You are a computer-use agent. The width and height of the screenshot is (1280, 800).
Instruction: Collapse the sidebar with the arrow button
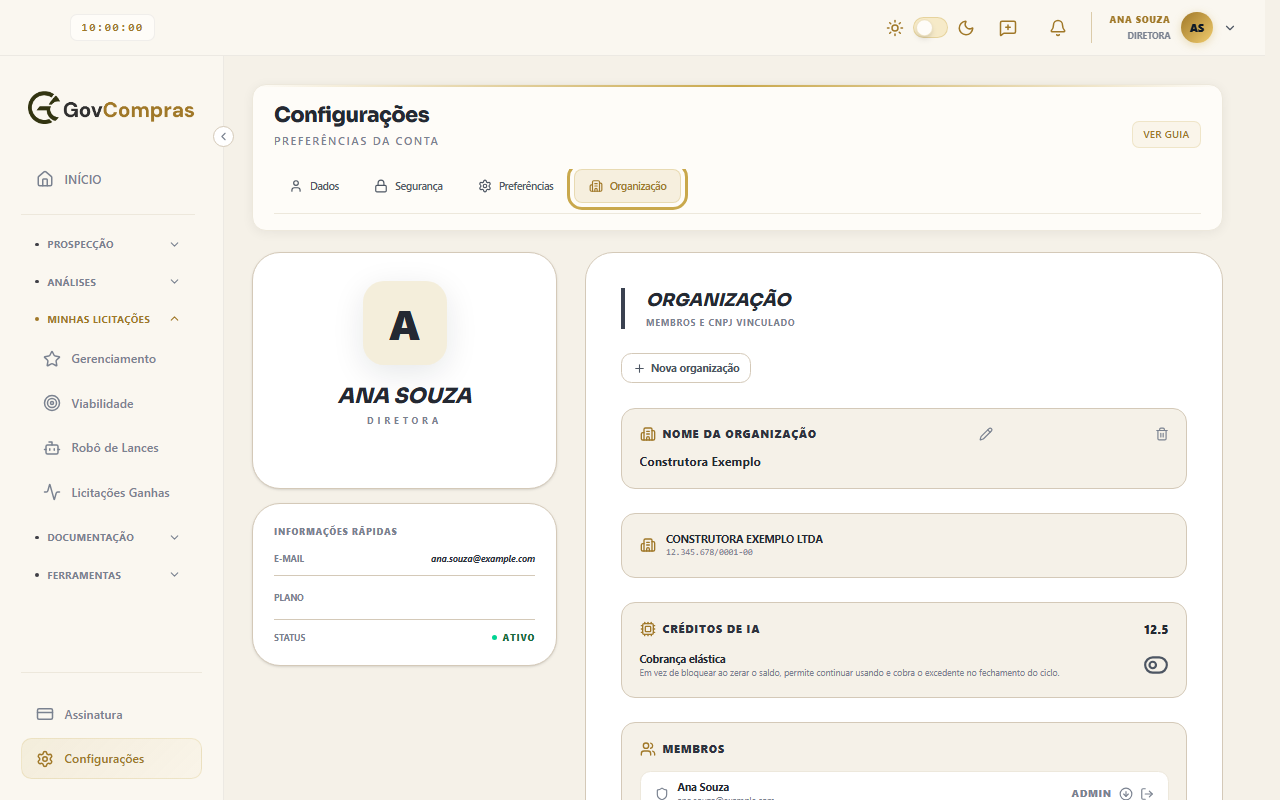point(224,136)
